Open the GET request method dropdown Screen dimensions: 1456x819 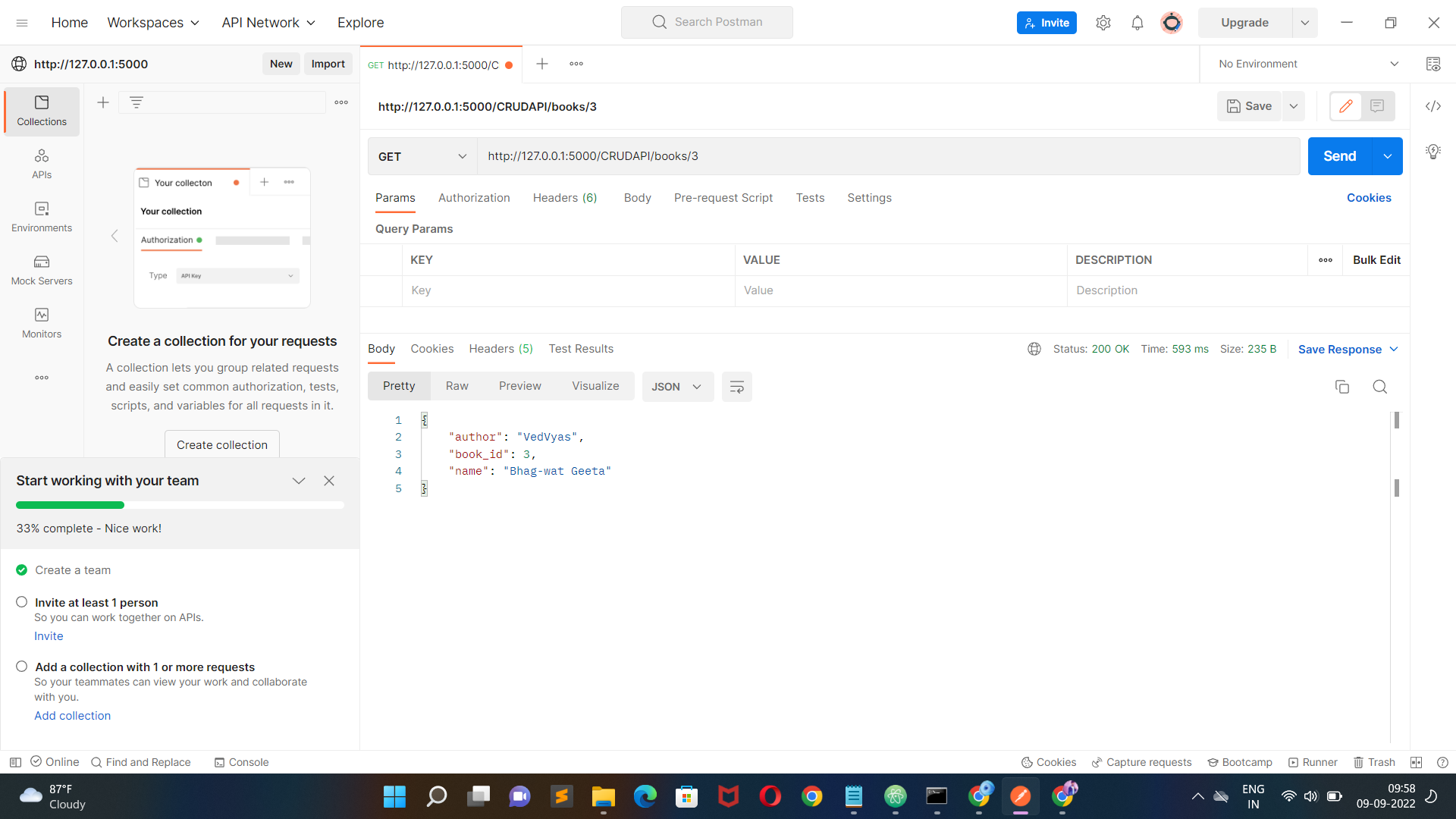pos(422,156)
